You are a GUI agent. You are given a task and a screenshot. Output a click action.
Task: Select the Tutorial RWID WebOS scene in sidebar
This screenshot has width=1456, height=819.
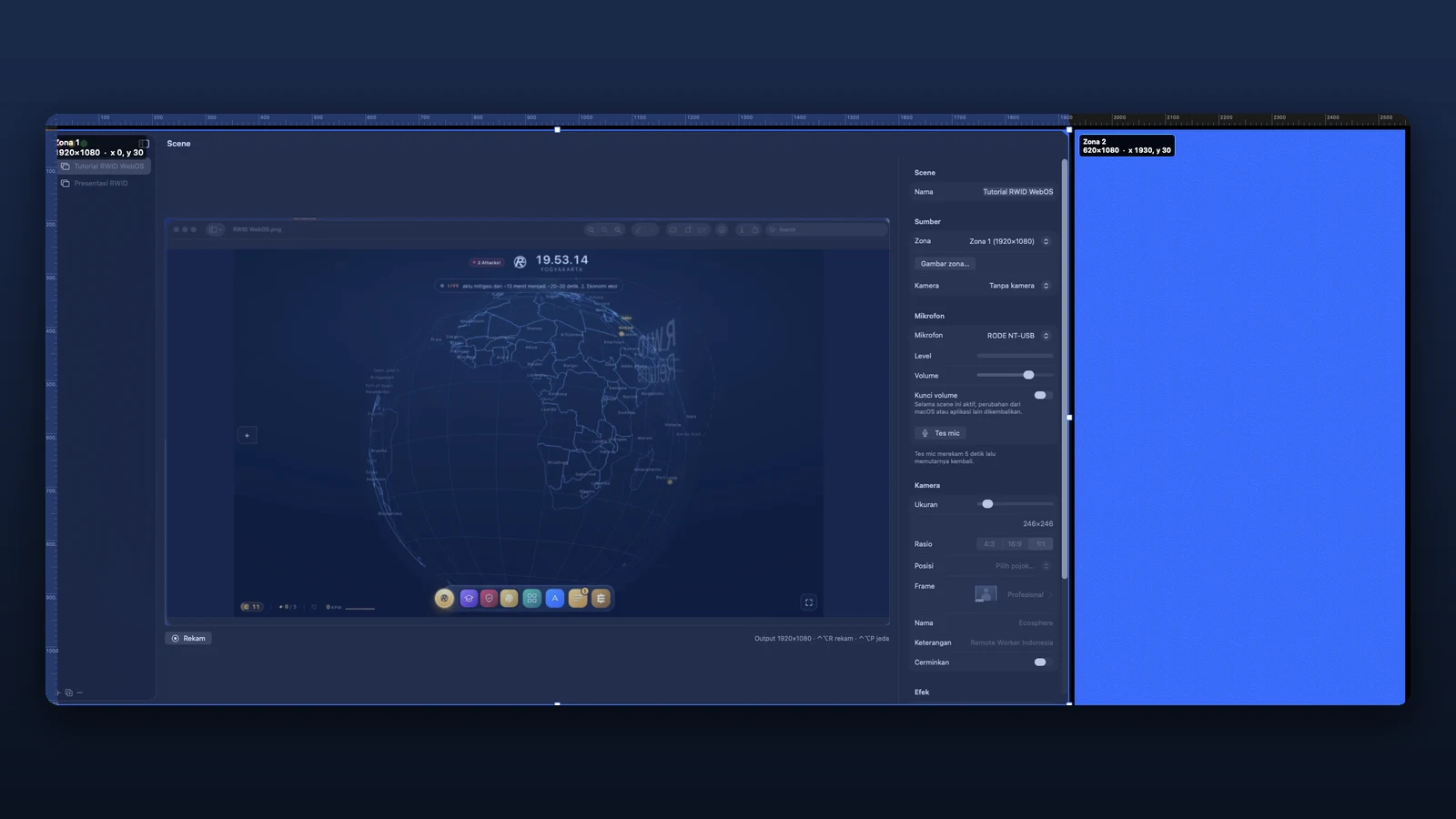[104, 167]
